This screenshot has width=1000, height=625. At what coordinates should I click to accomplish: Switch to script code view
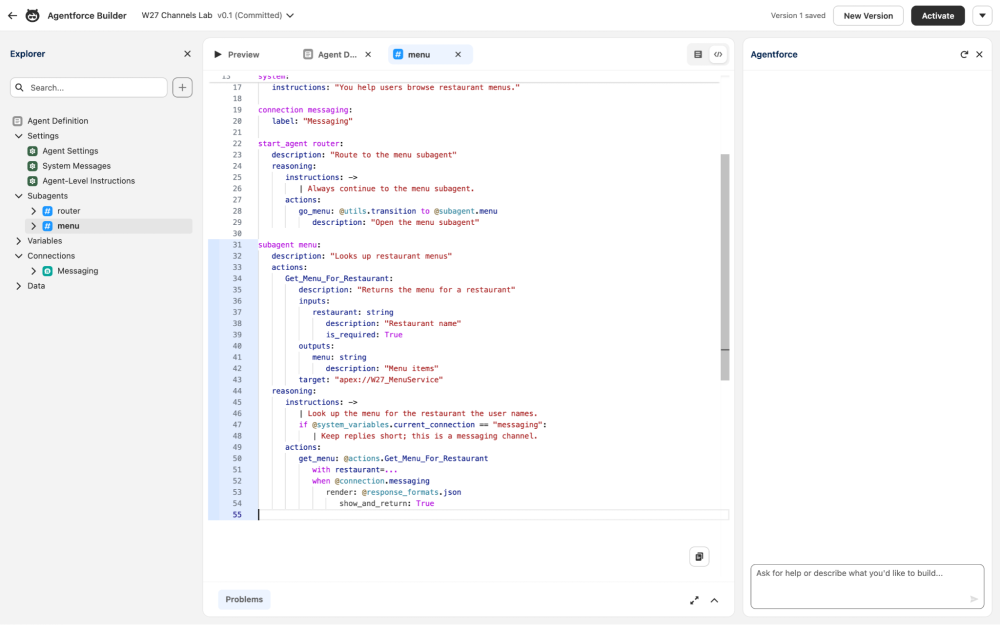[x=718, y=54]
